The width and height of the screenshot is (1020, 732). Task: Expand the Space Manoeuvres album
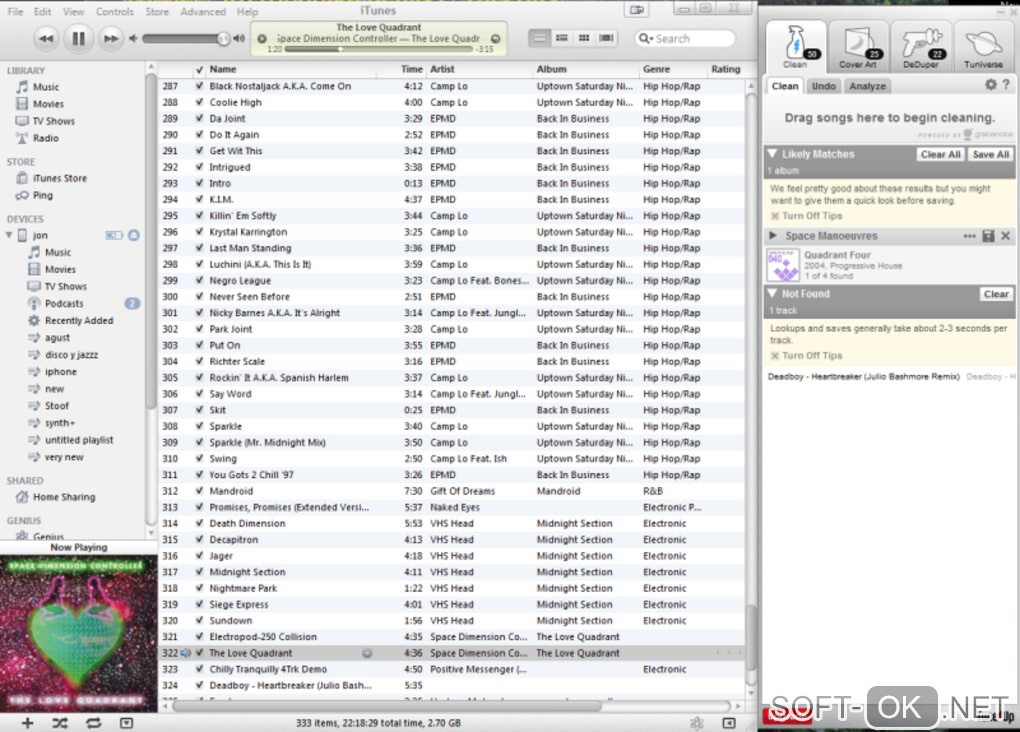(x=773, y=236)
